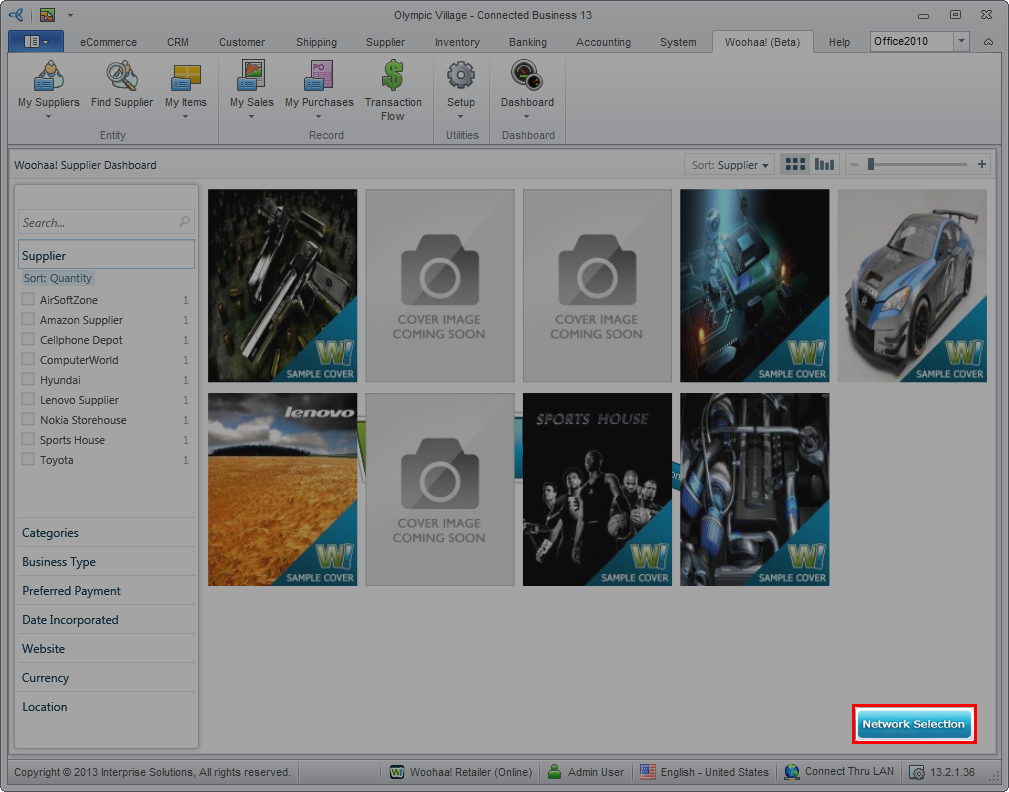
Task: Select the blue race car cover thumbnail
Action: (912, 286)
